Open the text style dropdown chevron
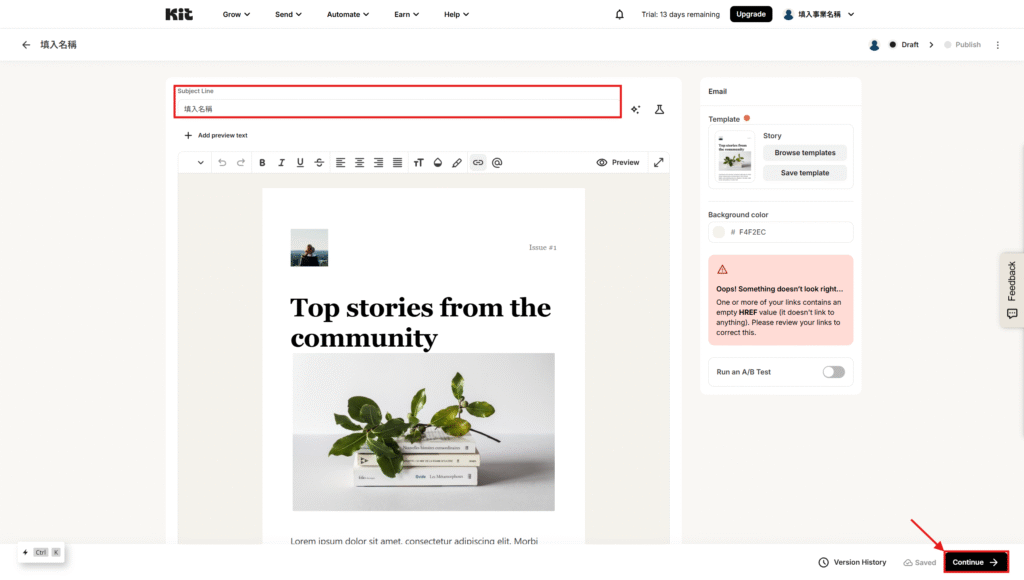1024x580 pixels. pyautogui.click(x=200, y=162)
